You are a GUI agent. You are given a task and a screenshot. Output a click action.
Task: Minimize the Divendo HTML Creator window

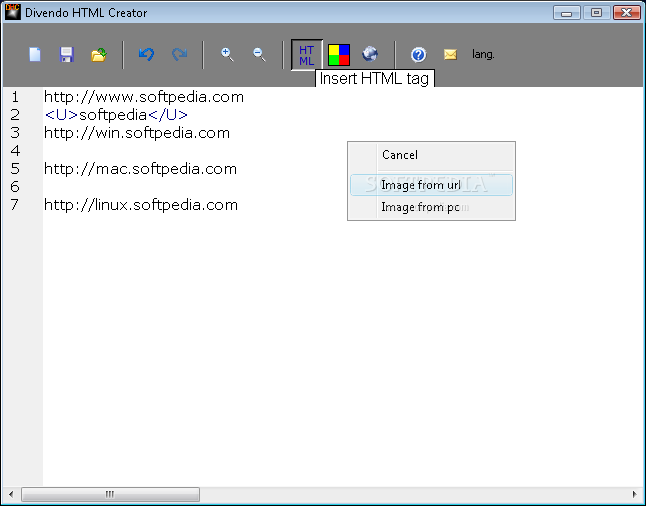[x=566, y=13]
